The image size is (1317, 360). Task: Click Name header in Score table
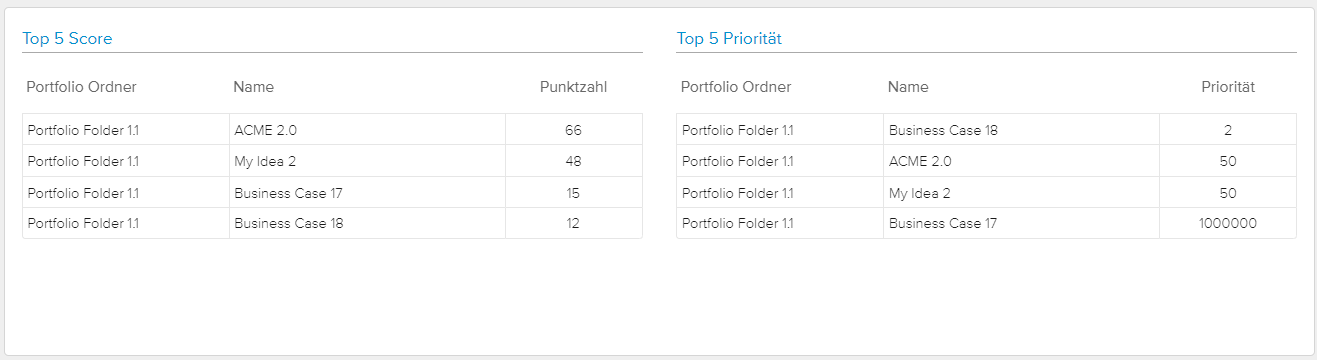254,87
